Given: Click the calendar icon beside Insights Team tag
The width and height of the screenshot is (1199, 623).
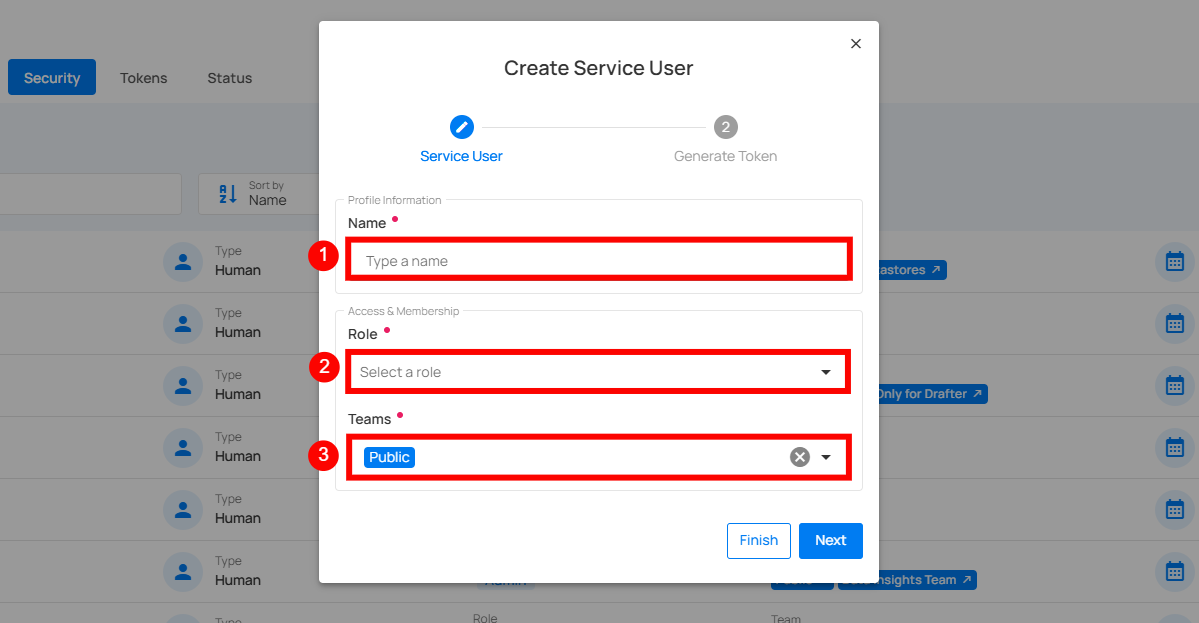Looking at the screenshot, I should (x=1174, y=571).
